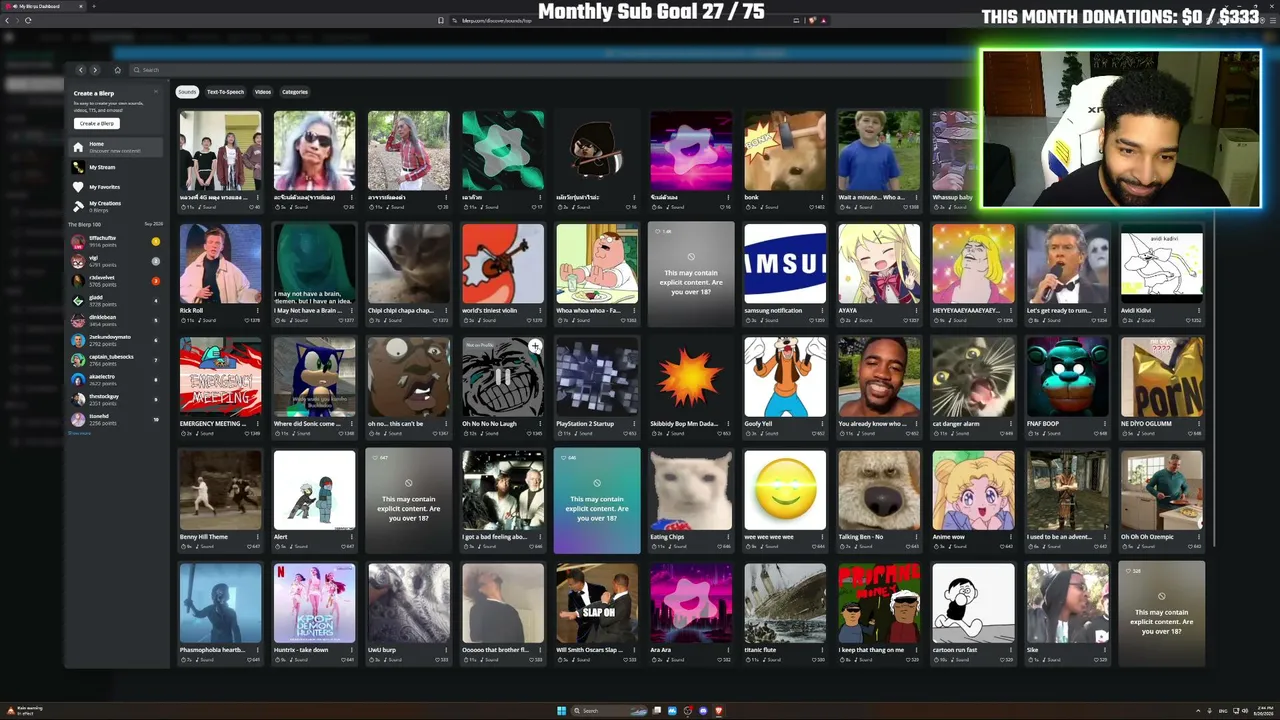Viewport: 1280px width, 720px height.
Task: Reload the browser page
Action: (x=27, y=20)
